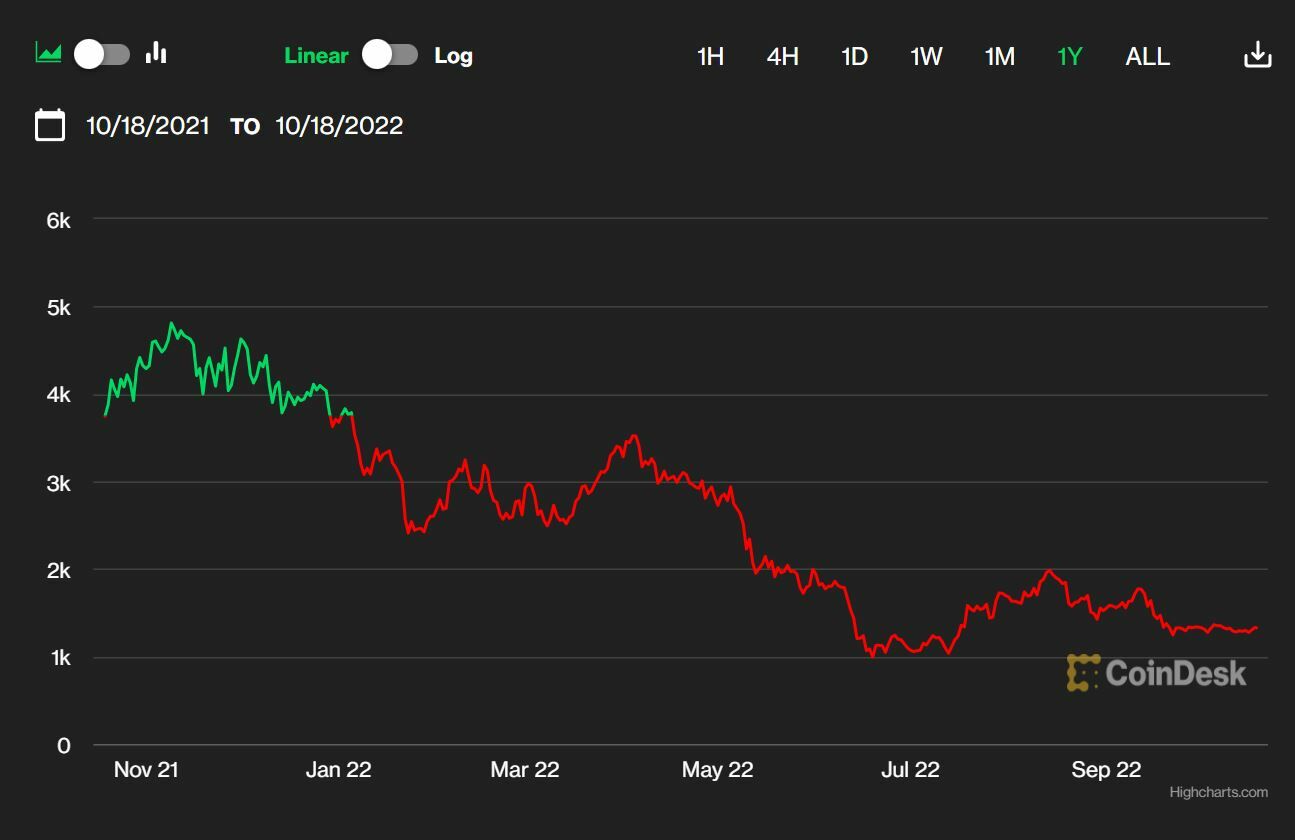Select the Linear scale label
The width and height of the screenshot is (1295, 840).
click(x=316, y=56)
